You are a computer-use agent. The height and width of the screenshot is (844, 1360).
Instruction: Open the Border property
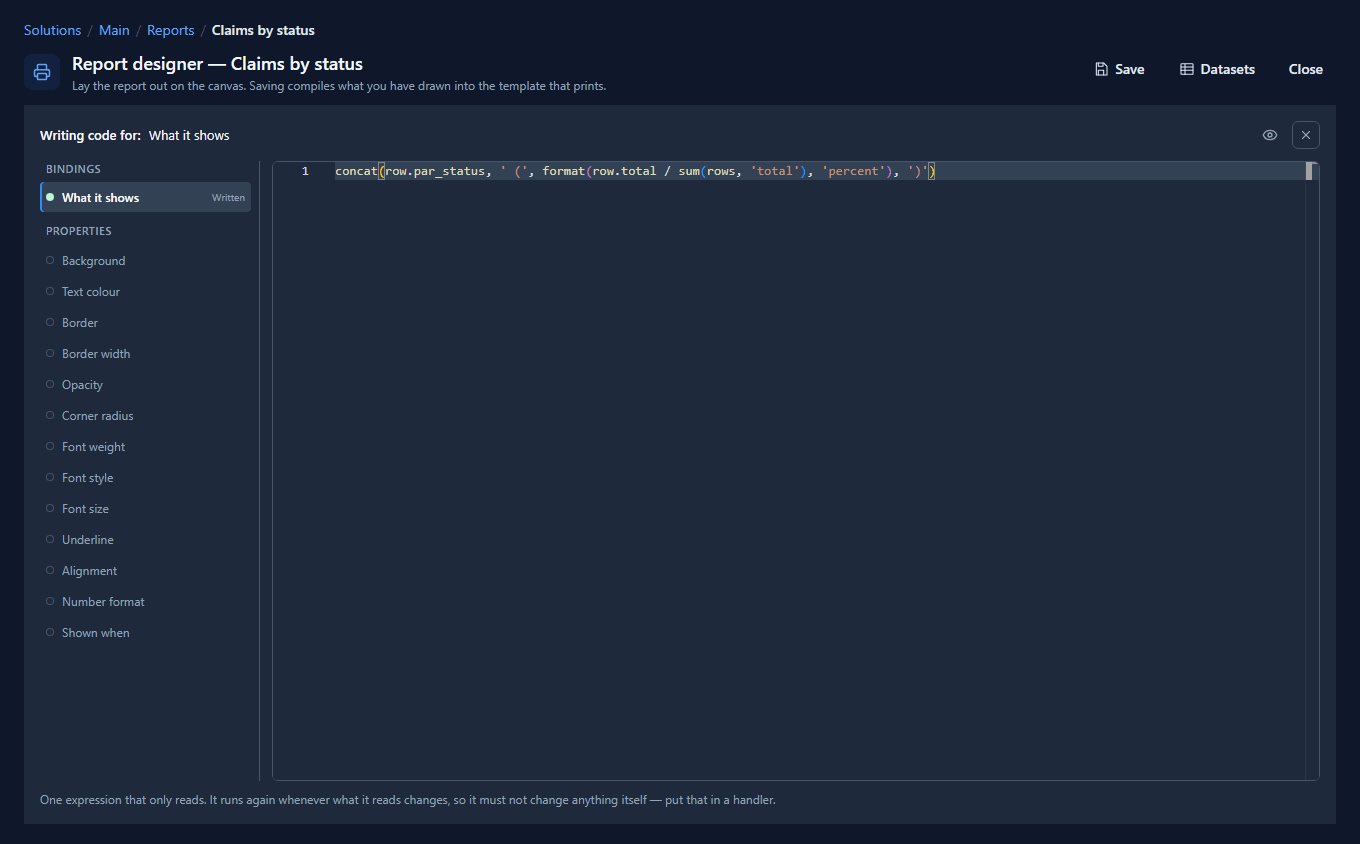pos(146,323)
